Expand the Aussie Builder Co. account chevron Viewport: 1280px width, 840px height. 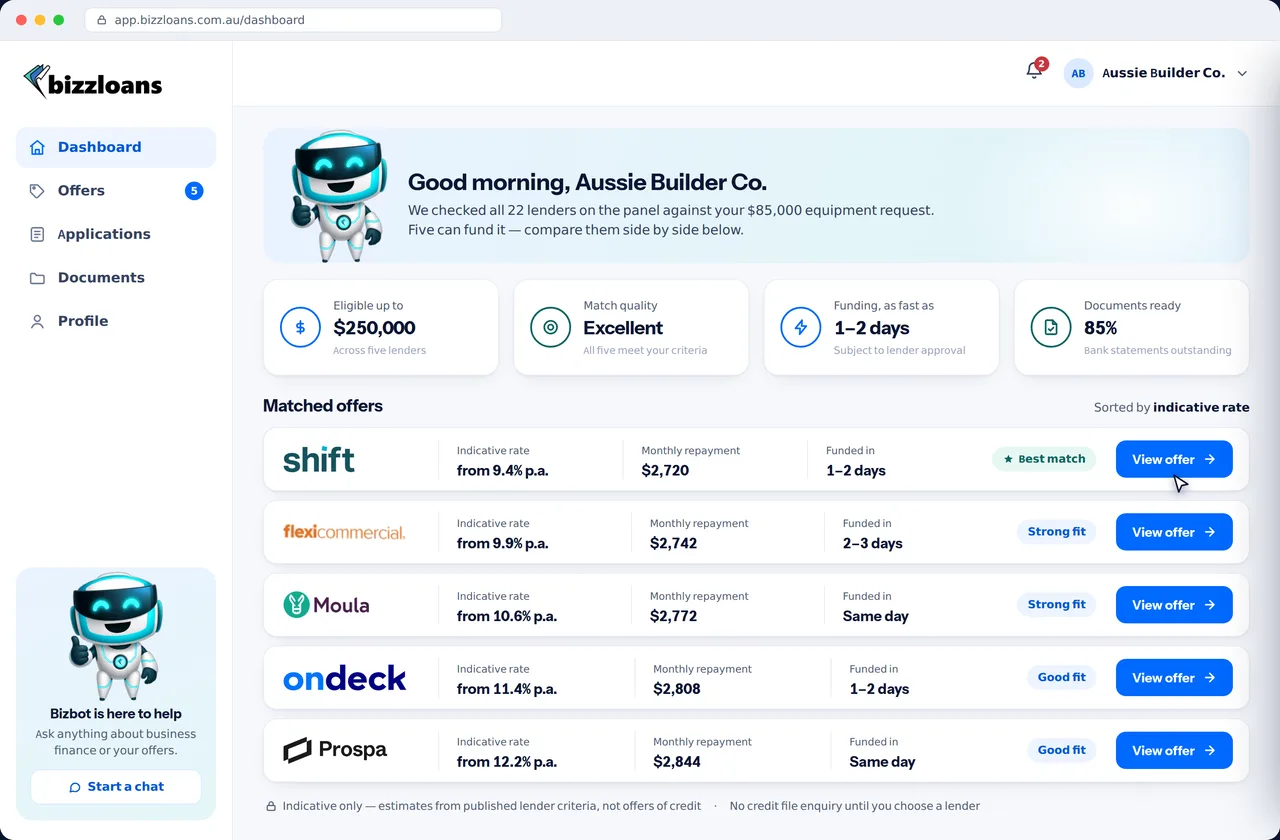coord(1242,73)
